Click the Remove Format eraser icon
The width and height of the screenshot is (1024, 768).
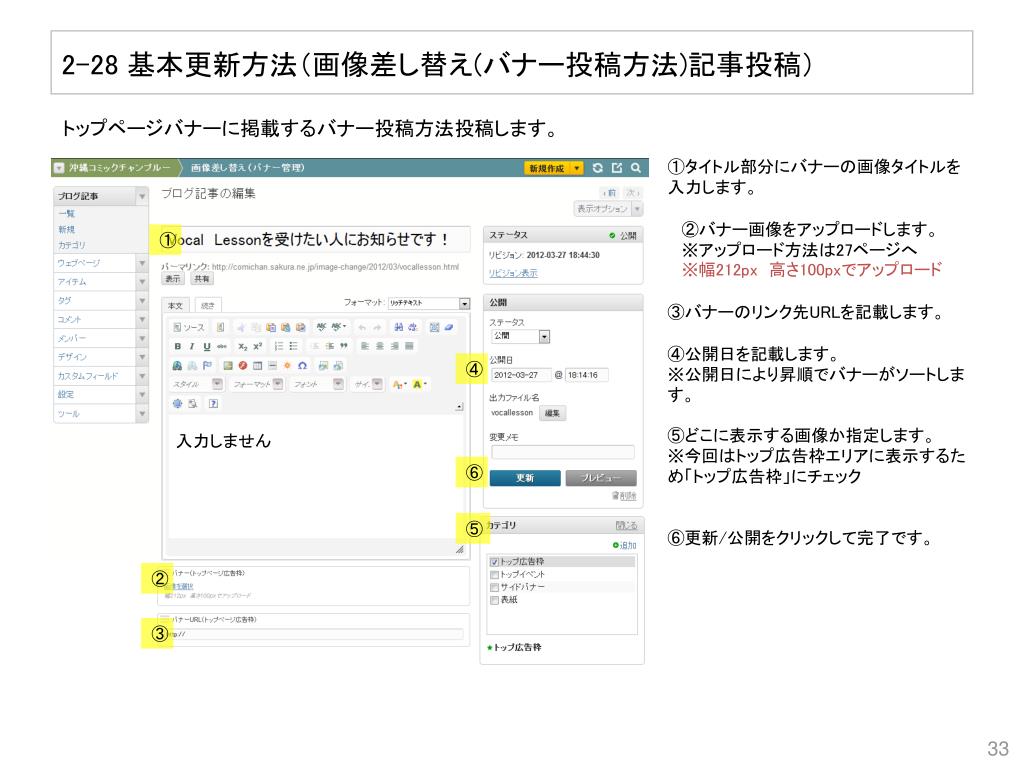449,327
